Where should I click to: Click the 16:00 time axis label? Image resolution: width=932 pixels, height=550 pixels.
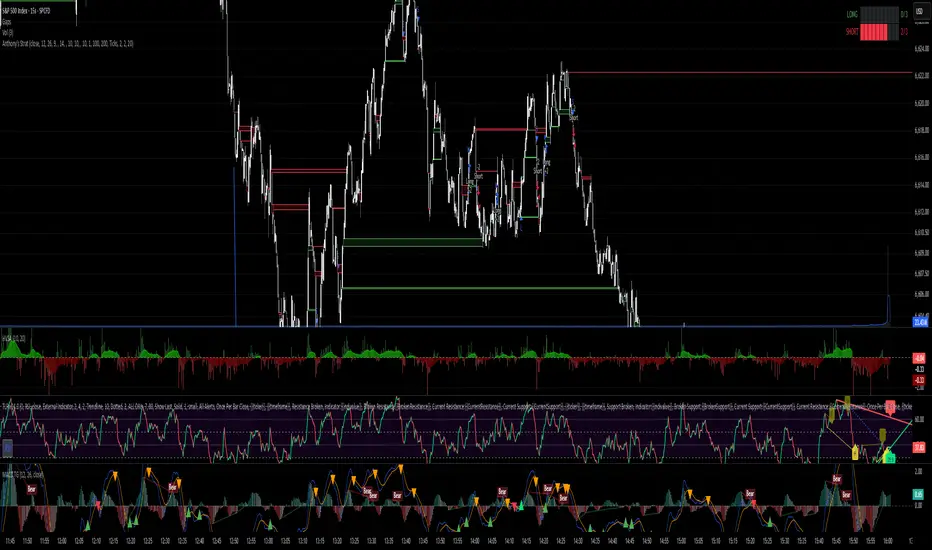coord(887,541)
